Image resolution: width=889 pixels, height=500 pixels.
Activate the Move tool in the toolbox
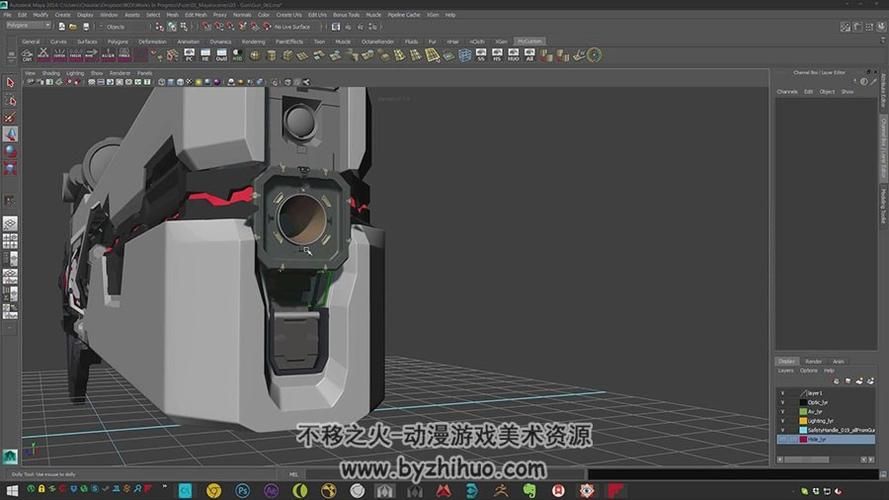pyautogui.click(x=10, y=134)
